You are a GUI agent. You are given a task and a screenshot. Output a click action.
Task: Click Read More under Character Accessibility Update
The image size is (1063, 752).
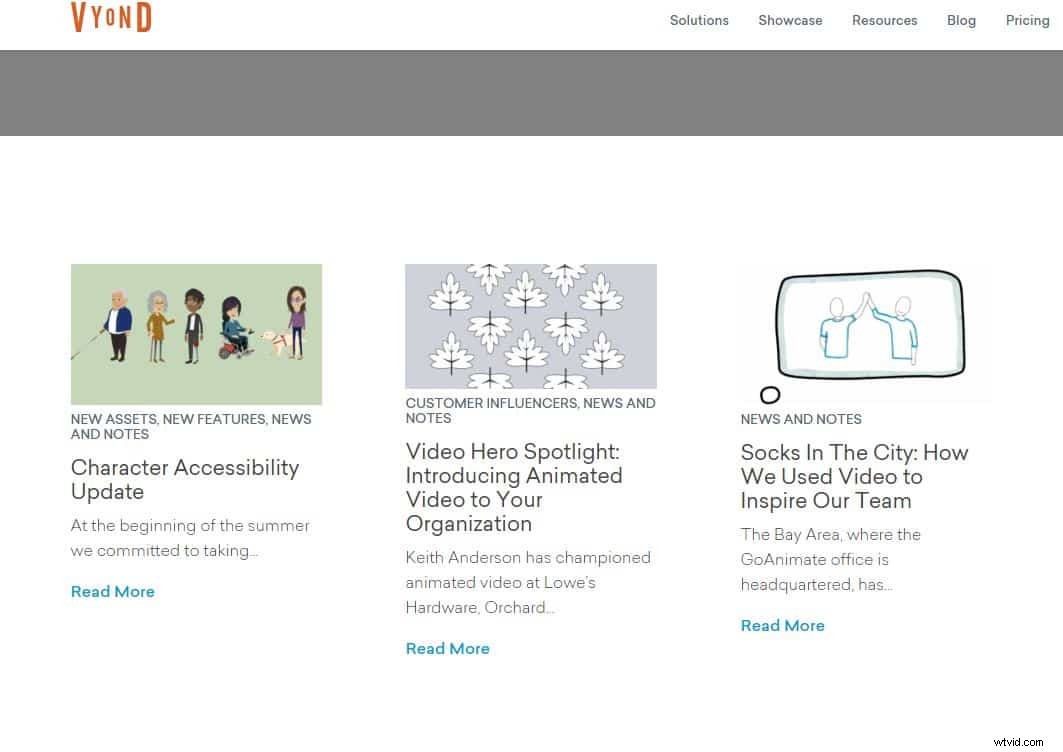(112, 591)
